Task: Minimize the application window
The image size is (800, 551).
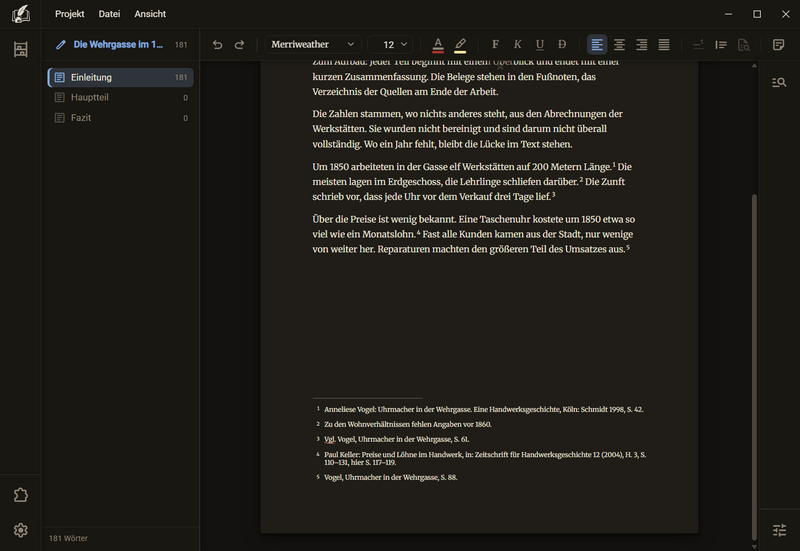Action: coord(729,14)
